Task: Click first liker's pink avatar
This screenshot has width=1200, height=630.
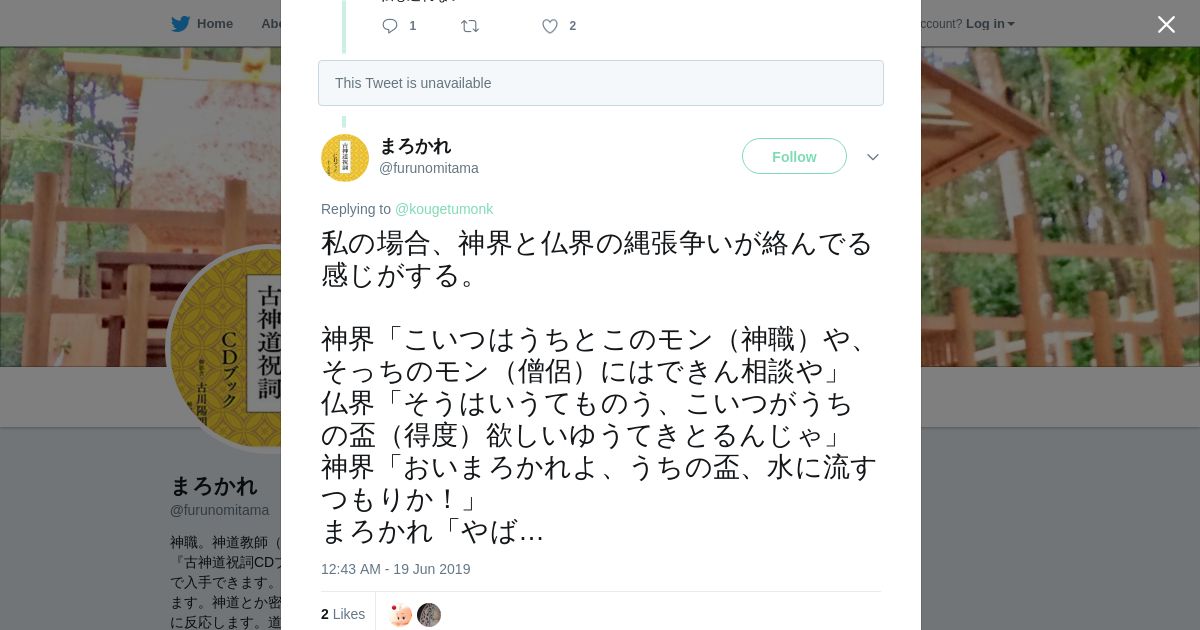Action: 401,615
